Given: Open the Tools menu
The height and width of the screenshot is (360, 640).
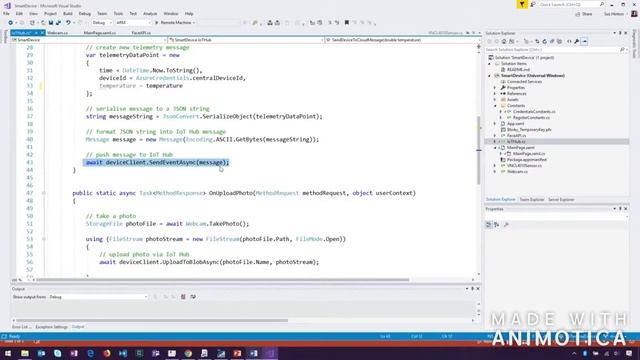Looking at the screenshot, I should point(118,13).
